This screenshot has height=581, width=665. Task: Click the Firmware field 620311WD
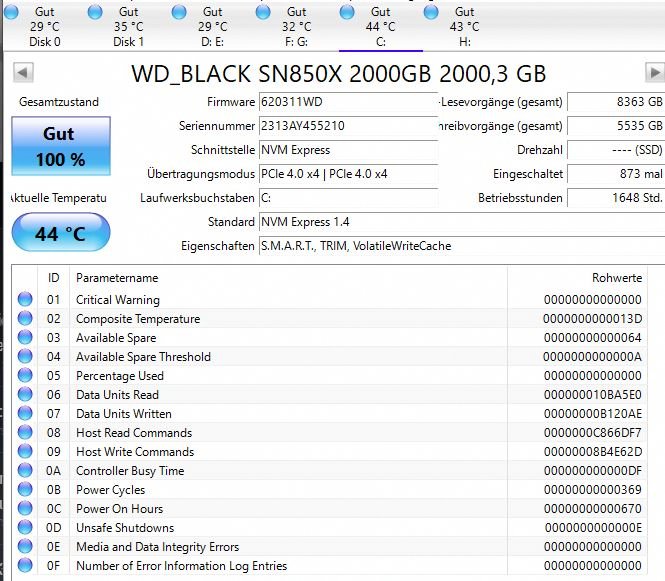tap(348, 102)
